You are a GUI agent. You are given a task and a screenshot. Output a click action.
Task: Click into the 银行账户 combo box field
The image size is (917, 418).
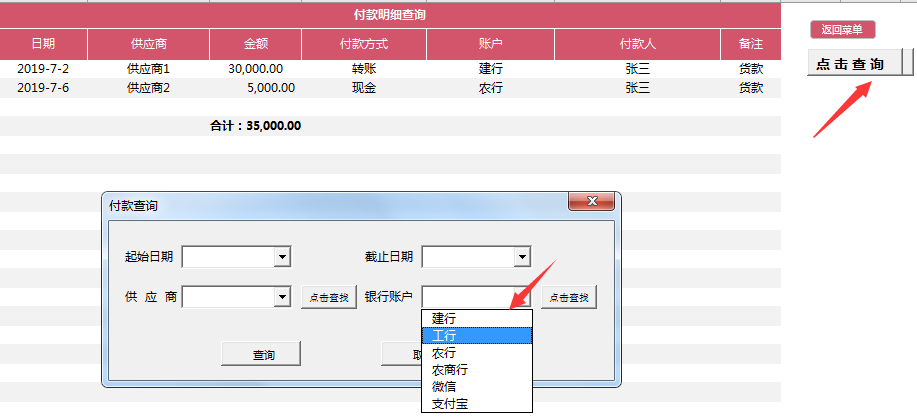pos(468,297)
